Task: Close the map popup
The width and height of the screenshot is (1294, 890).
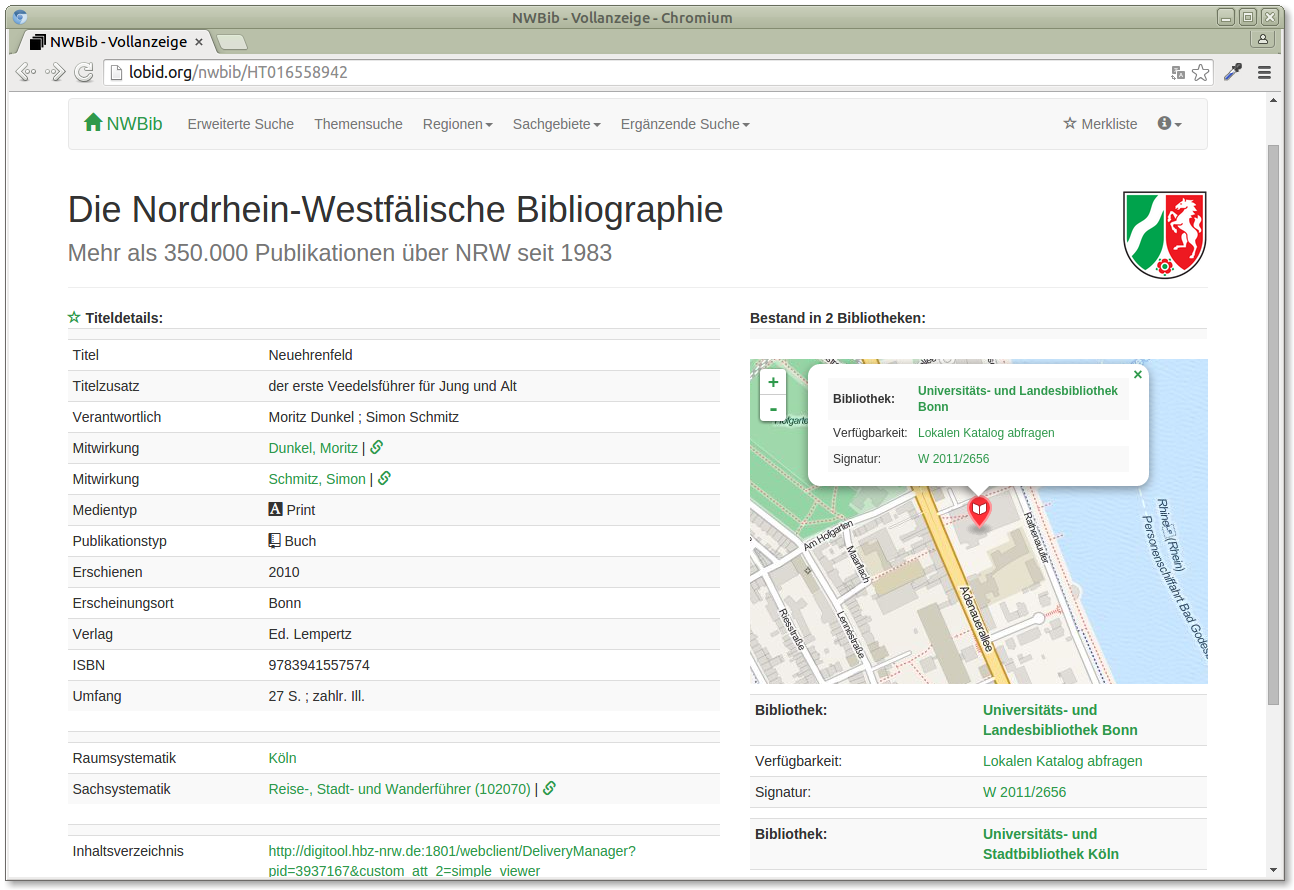Action: (1137, 374)
